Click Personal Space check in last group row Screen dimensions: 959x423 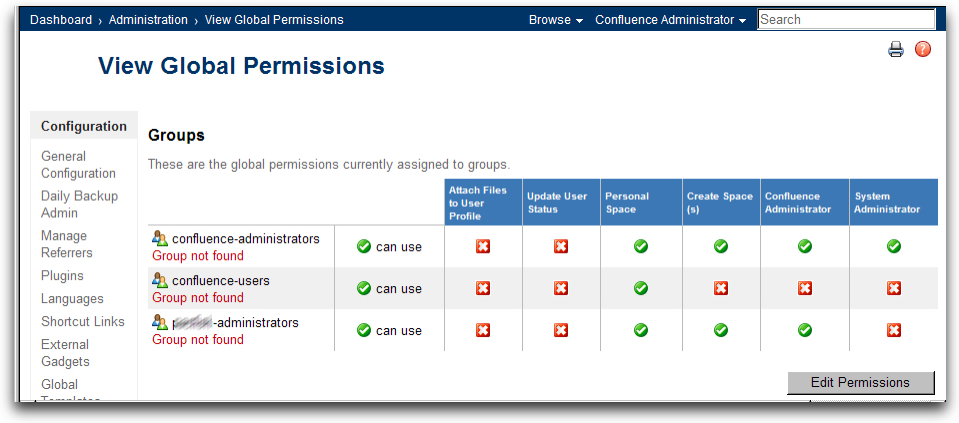click(x=641, y=330)
